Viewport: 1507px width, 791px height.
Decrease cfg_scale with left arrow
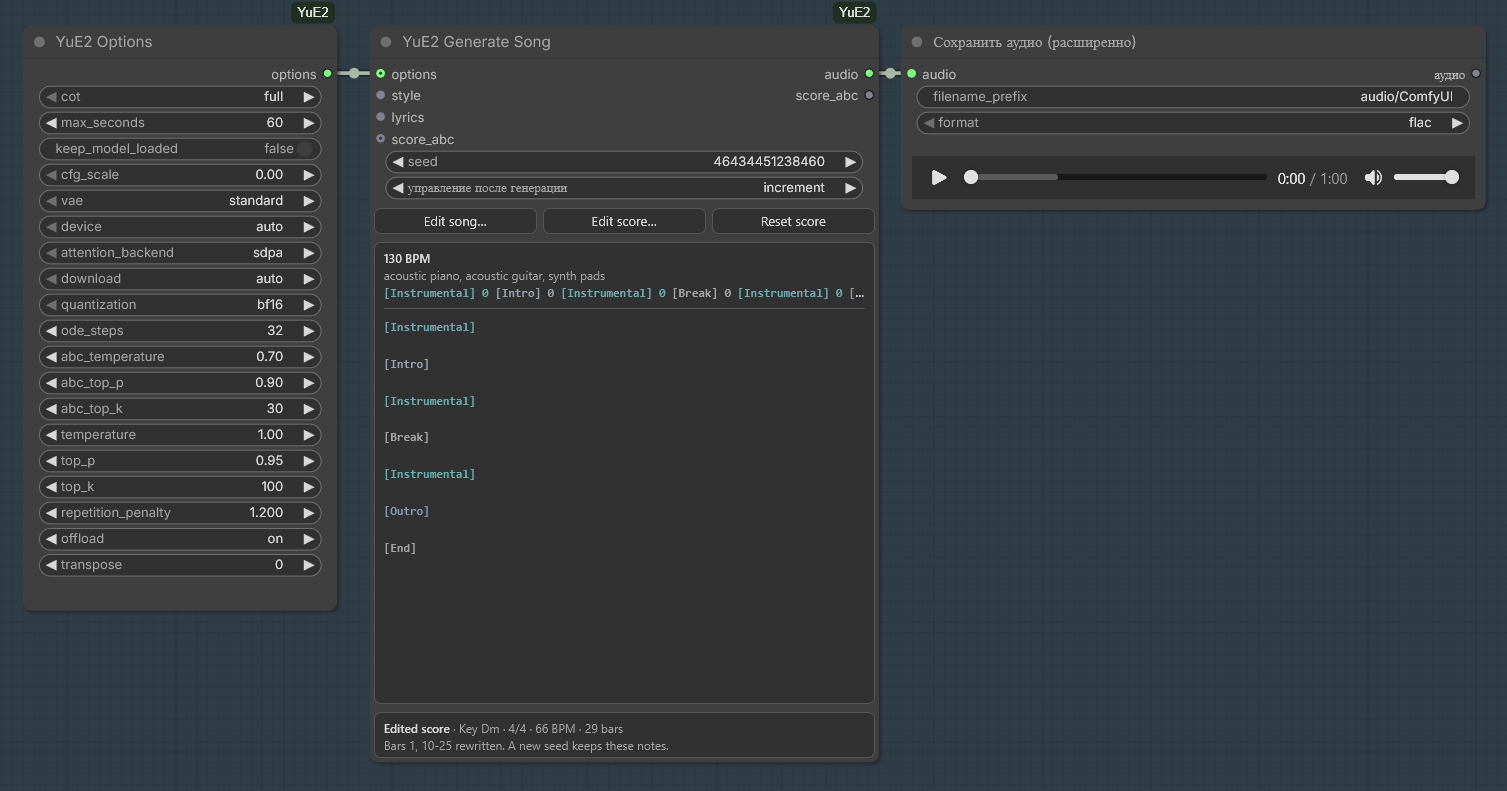[50, 175]
